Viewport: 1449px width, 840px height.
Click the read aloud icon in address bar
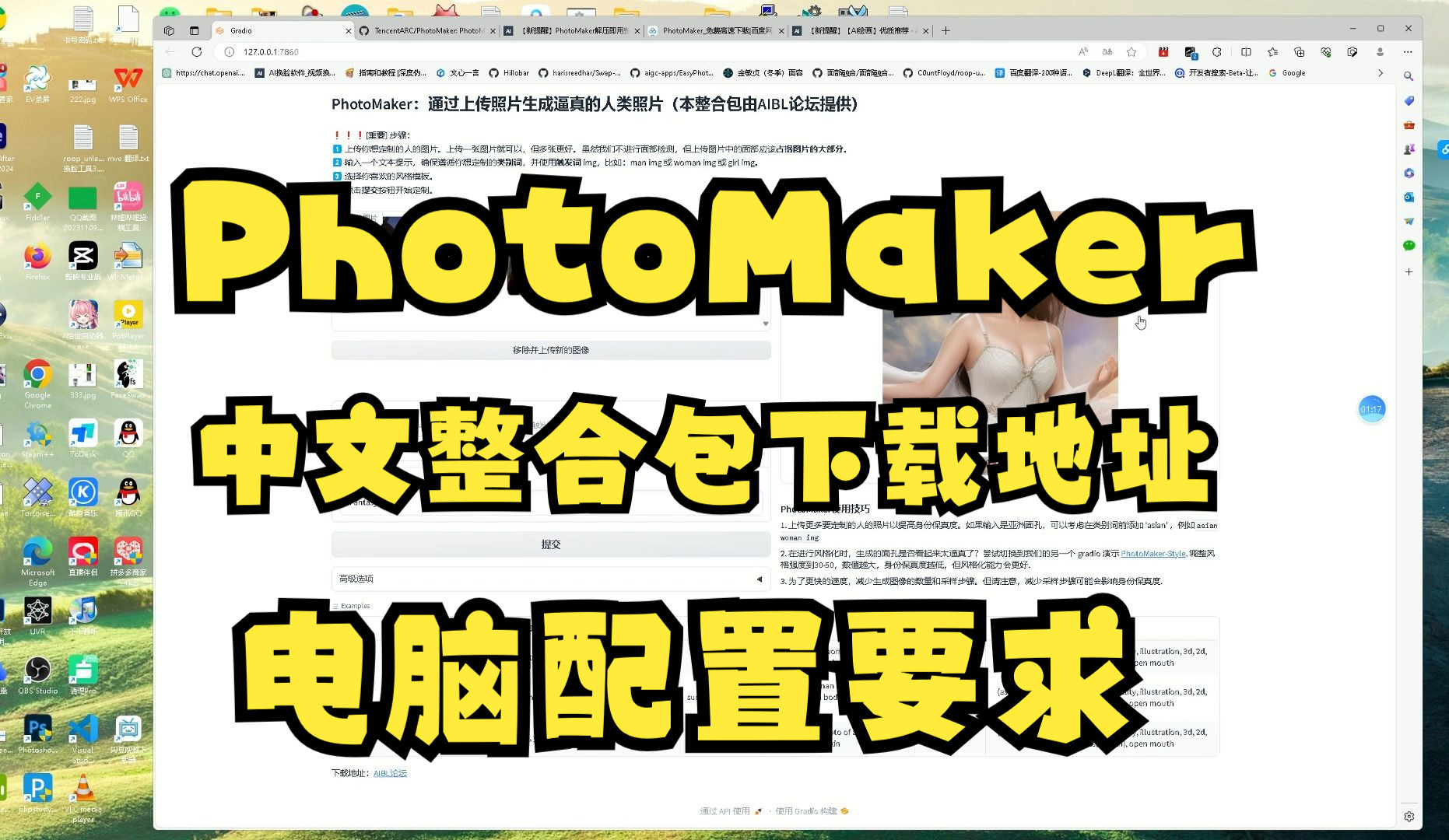click(x=1083, y=52)
